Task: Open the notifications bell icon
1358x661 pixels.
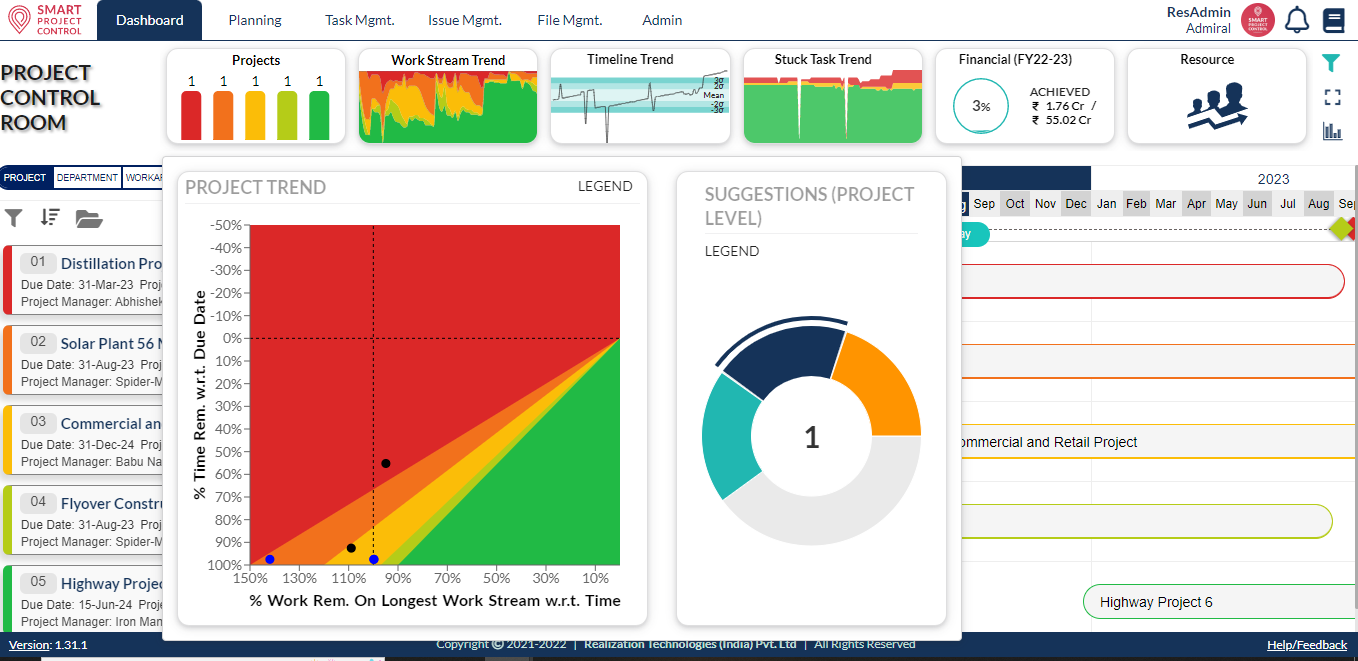Action: (1299, 20)
